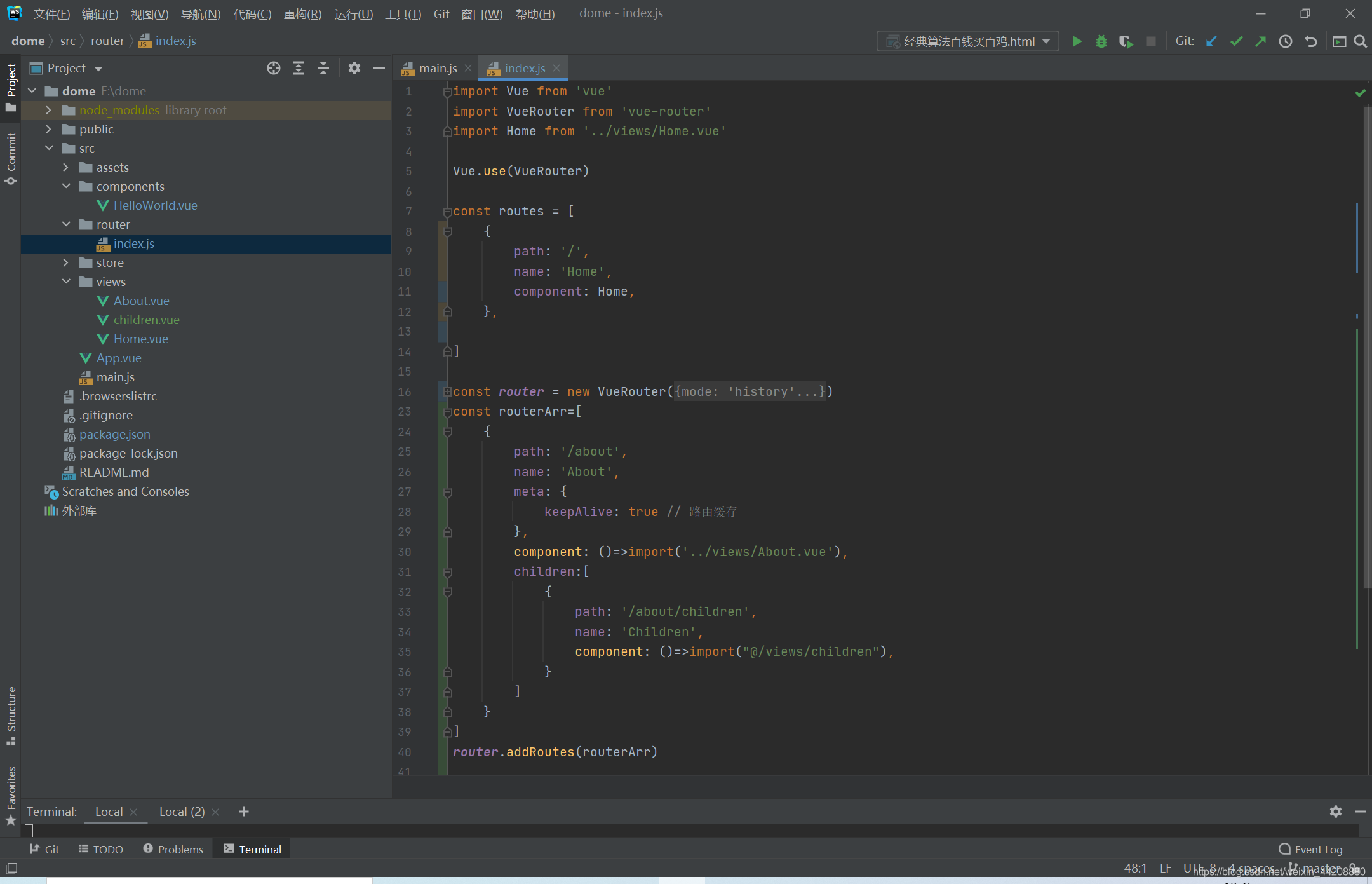The width and height of the screenshot is (1372, 884).
Task: Click the Debug bug icon
Action: point(1101,41)
